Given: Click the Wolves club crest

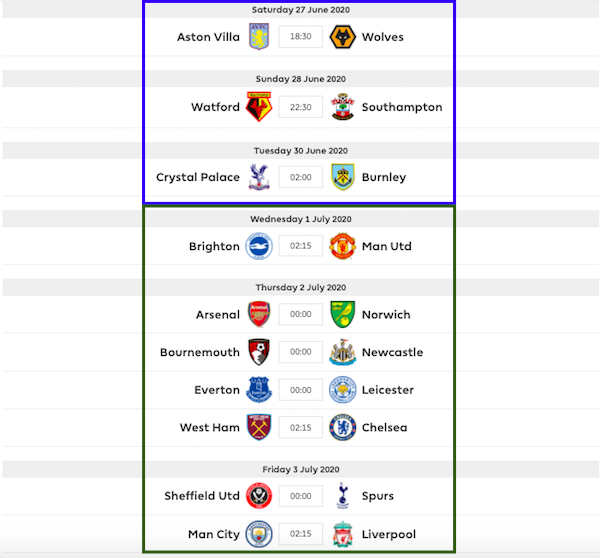Looking at the screenshot, I should 342,37.
